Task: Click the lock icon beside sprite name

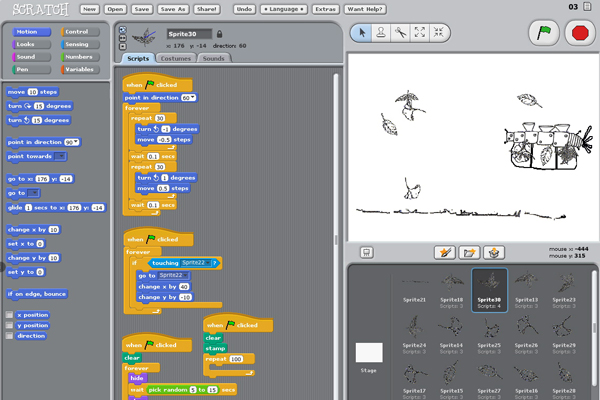Action: (x=219, y=34)
